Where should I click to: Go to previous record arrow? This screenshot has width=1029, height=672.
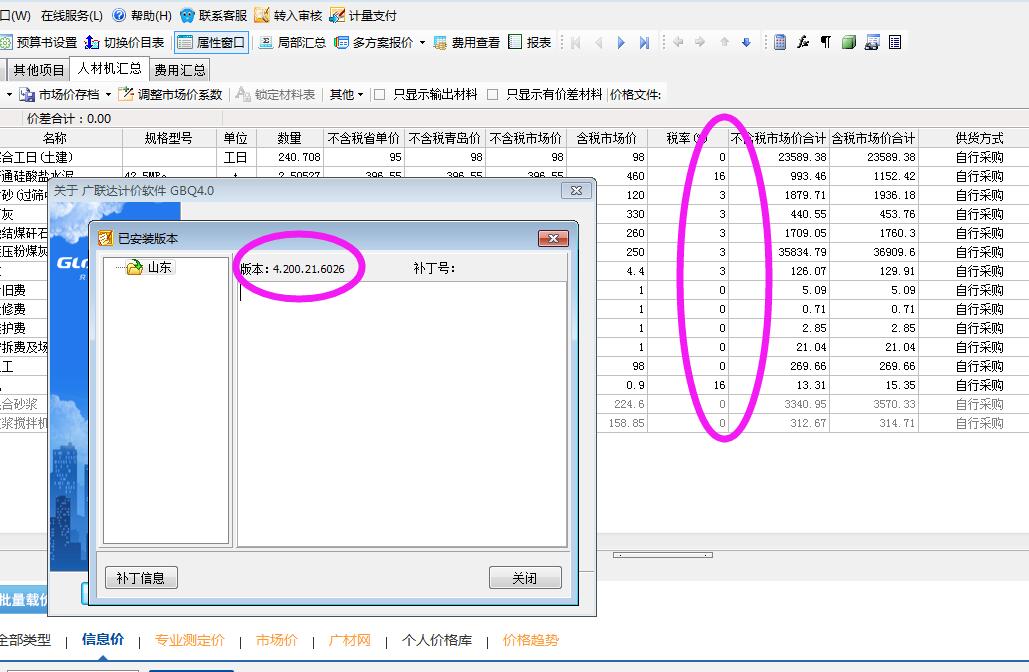598,43
